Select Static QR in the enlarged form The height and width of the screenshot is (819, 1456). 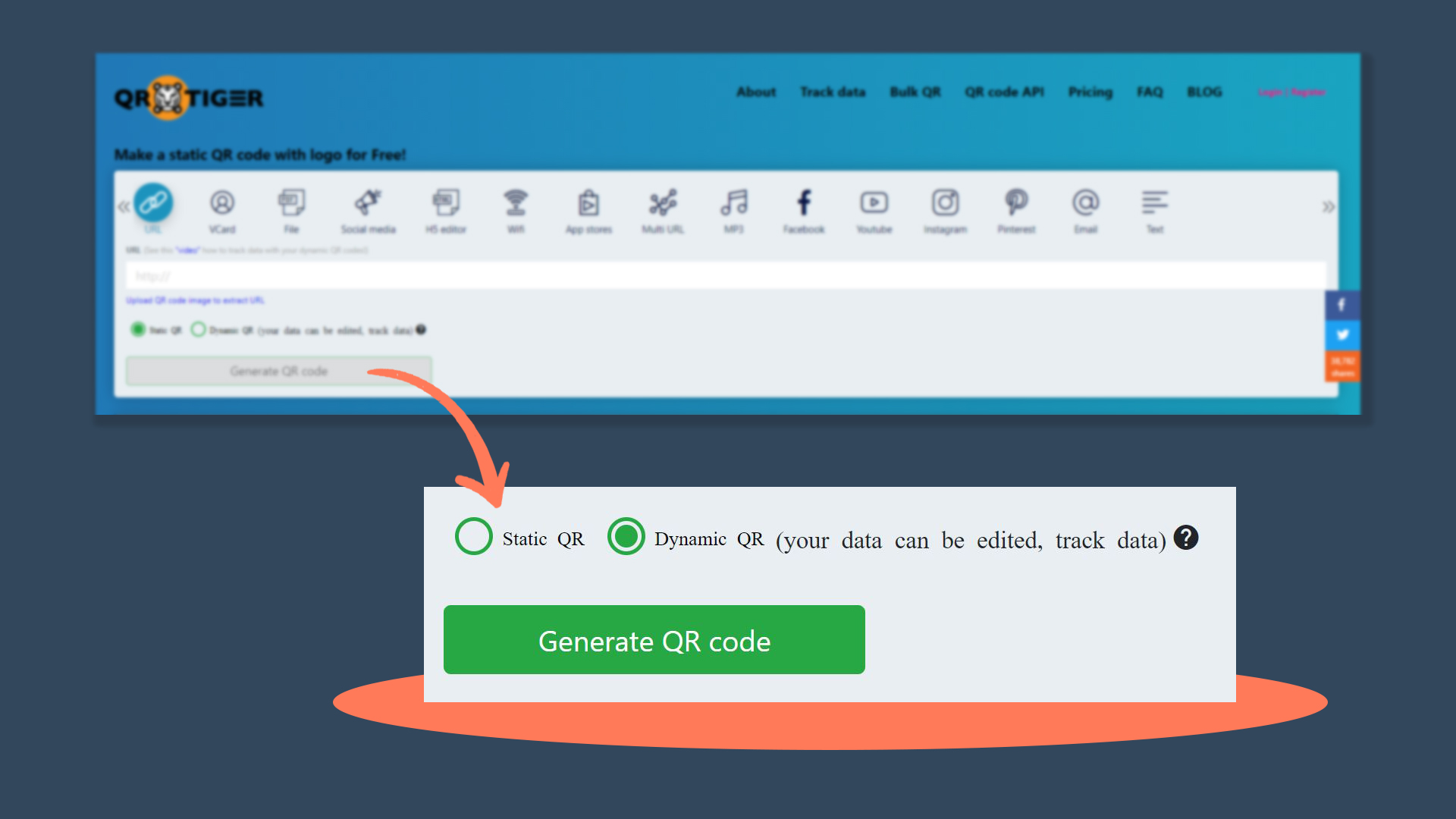pyautogui.click(x=473, y=537)
